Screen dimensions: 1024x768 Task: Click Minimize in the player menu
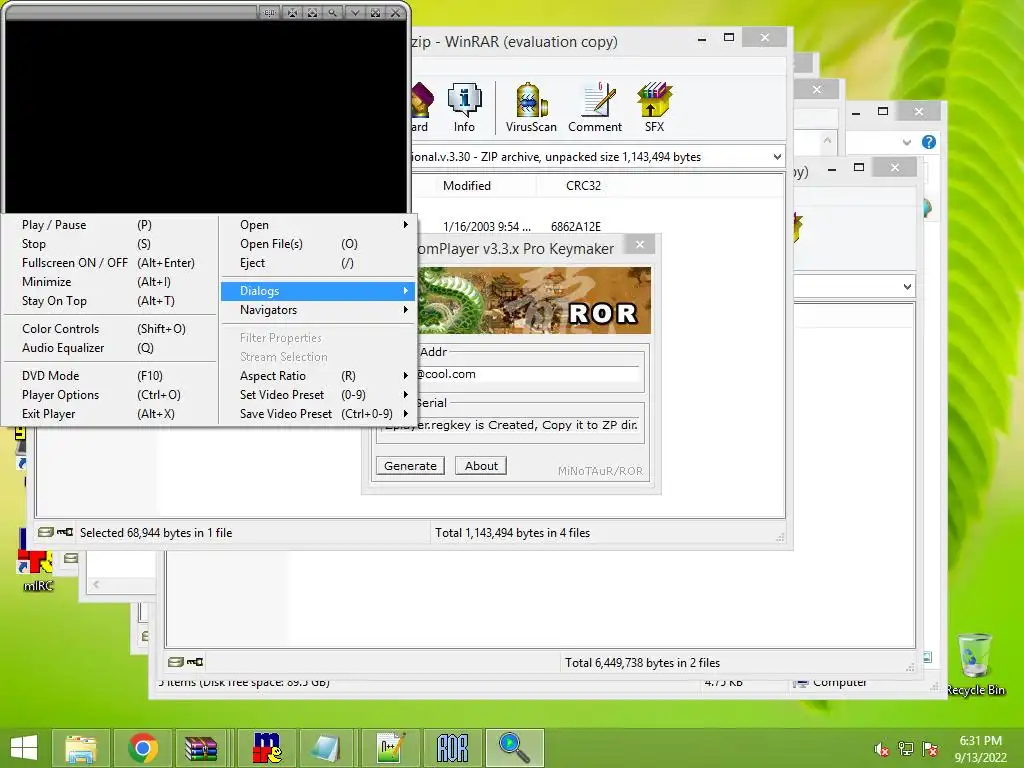coord(110,282)
